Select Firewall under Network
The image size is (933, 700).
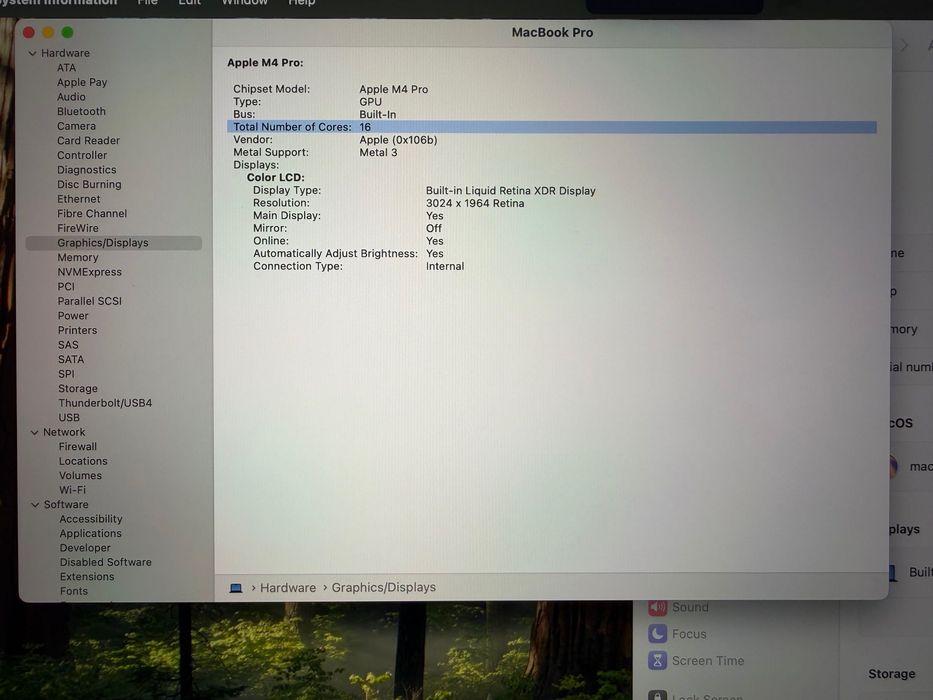[78, 446]
